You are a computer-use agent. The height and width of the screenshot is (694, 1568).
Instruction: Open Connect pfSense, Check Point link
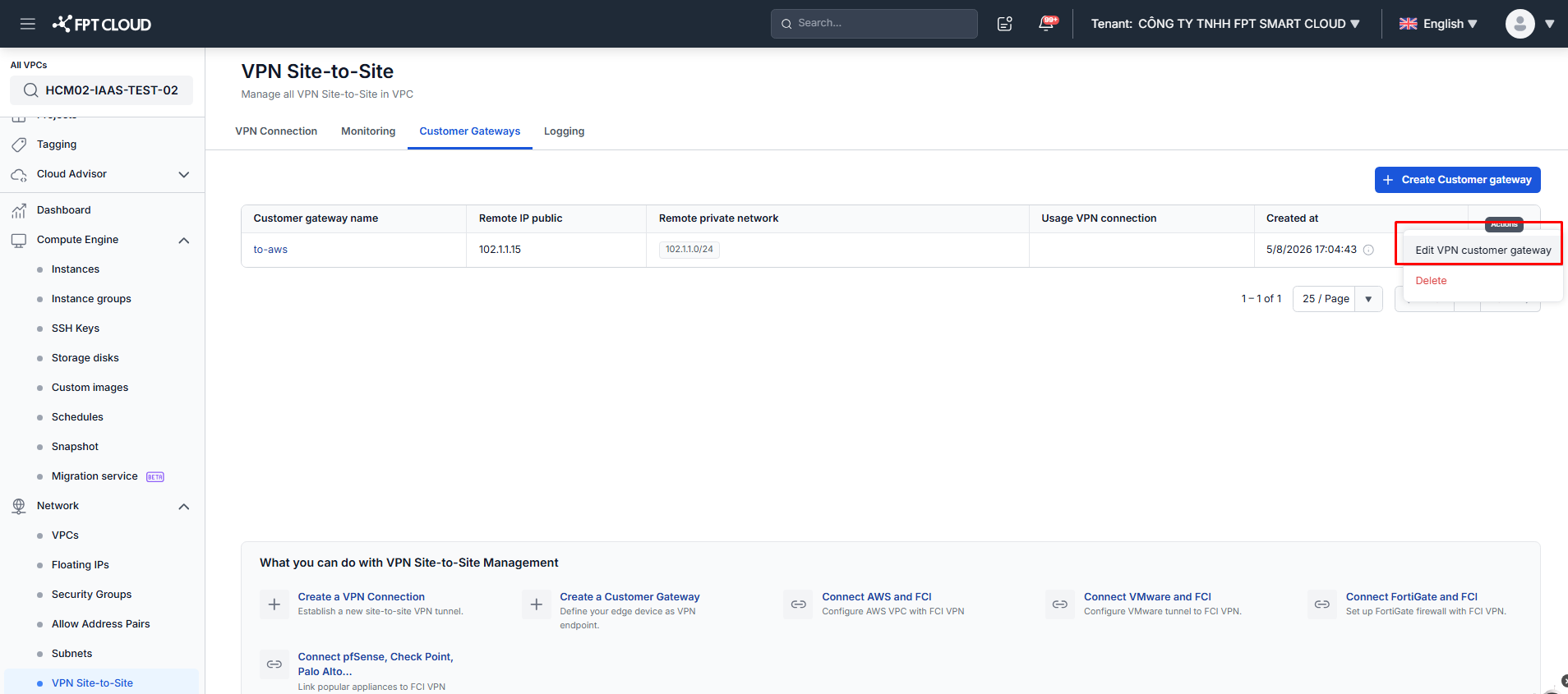(376, 664)
